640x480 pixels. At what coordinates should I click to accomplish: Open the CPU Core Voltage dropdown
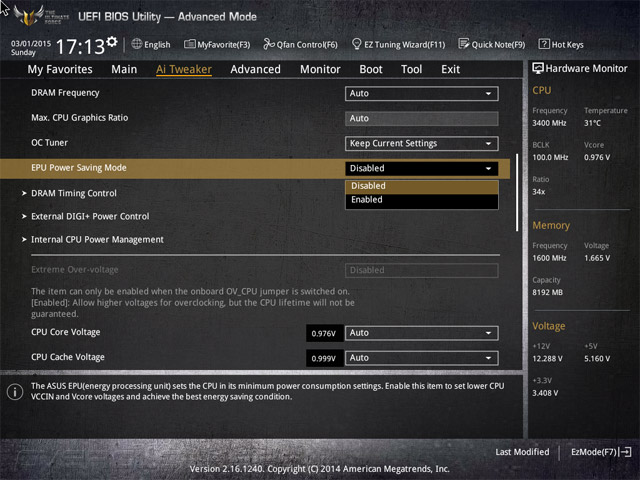[x=422, y=333]
